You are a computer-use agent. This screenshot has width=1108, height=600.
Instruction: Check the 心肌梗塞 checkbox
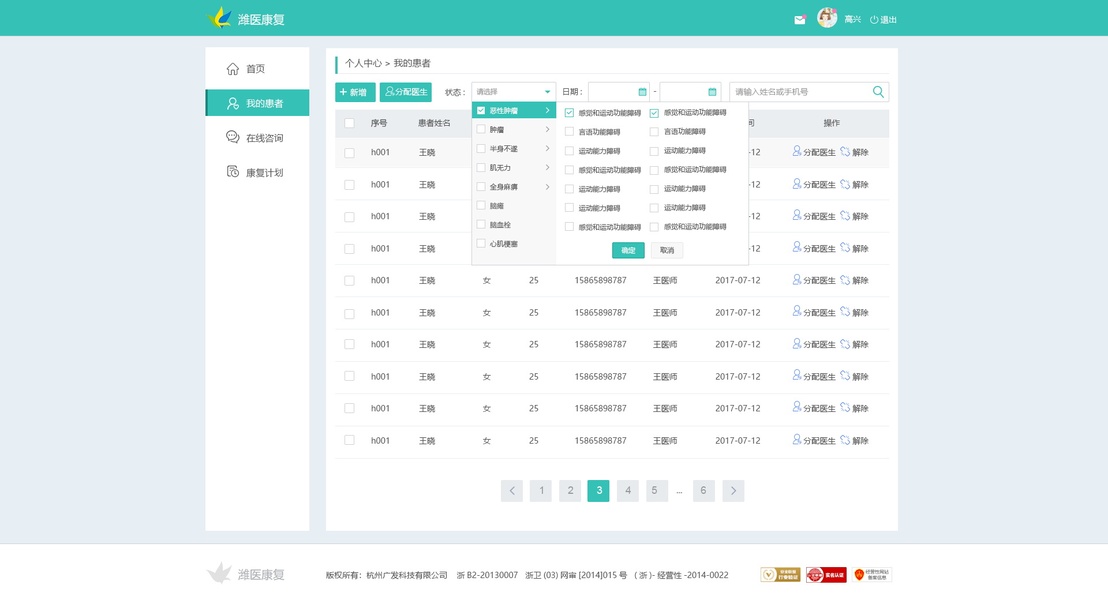coord(481,243)
